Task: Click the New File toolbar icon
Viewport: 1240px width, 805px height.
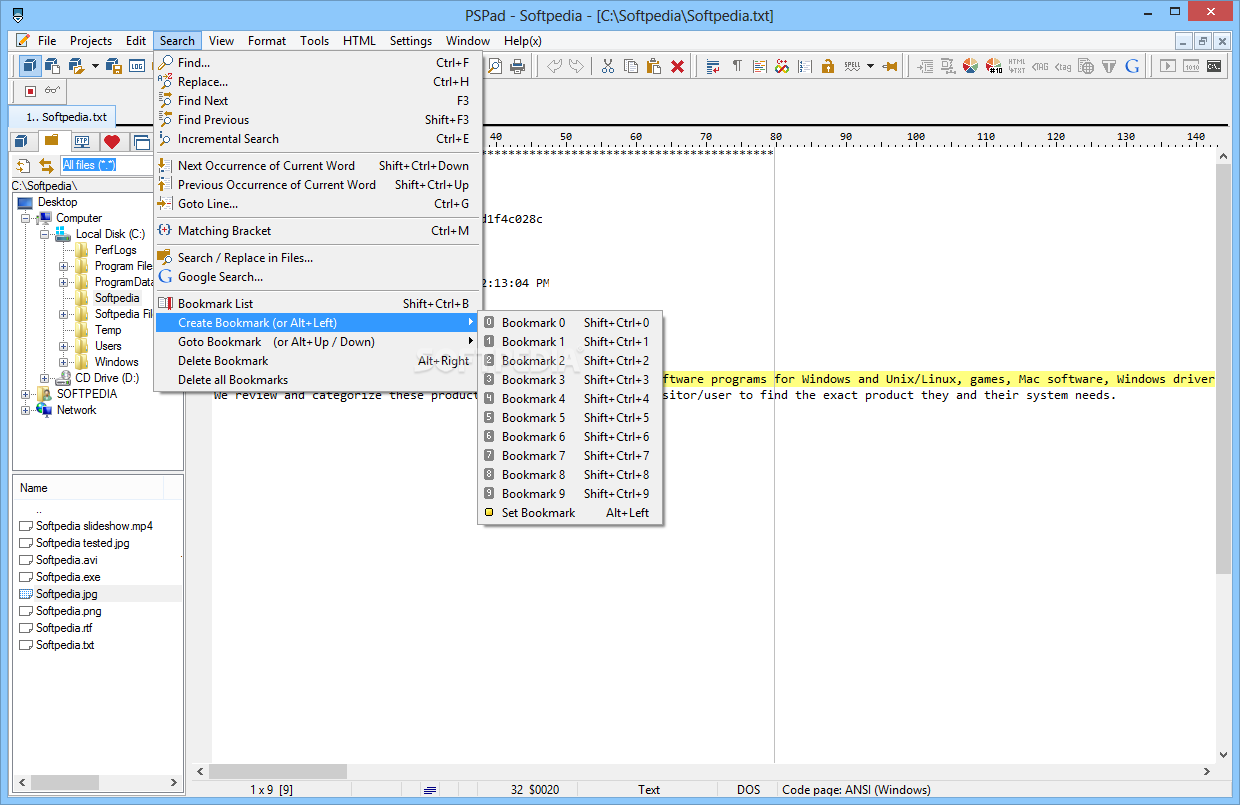Action: (x=31, y=66)
